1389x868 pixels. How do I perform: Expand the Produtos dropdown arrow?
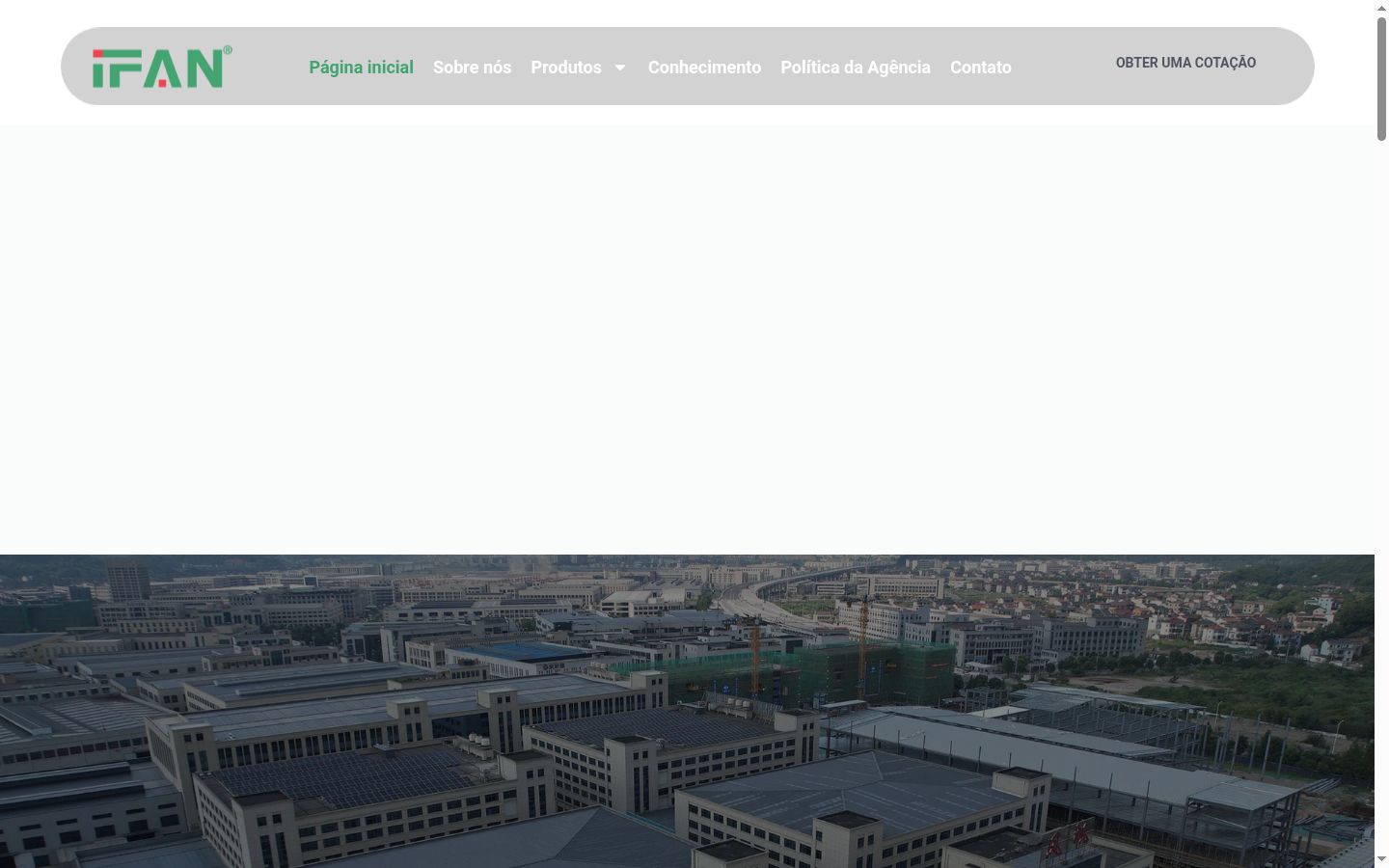point(620,68)
